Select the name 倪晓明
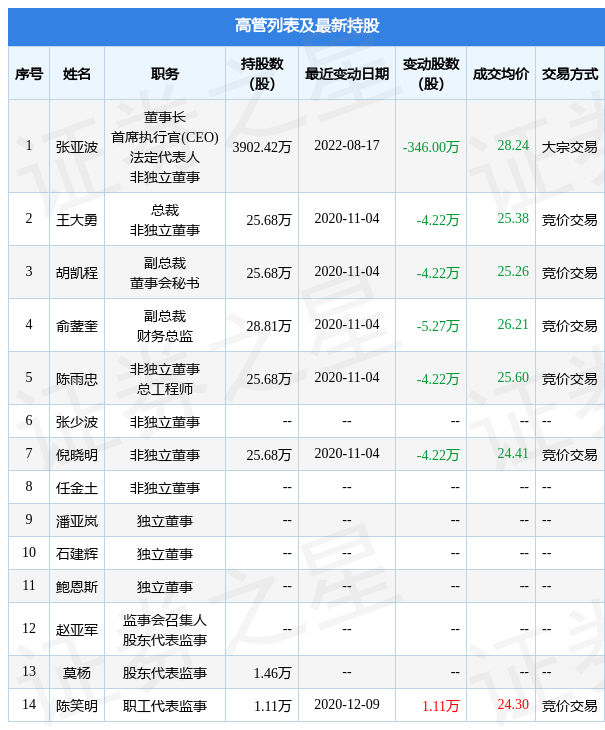 pos(77,455)
